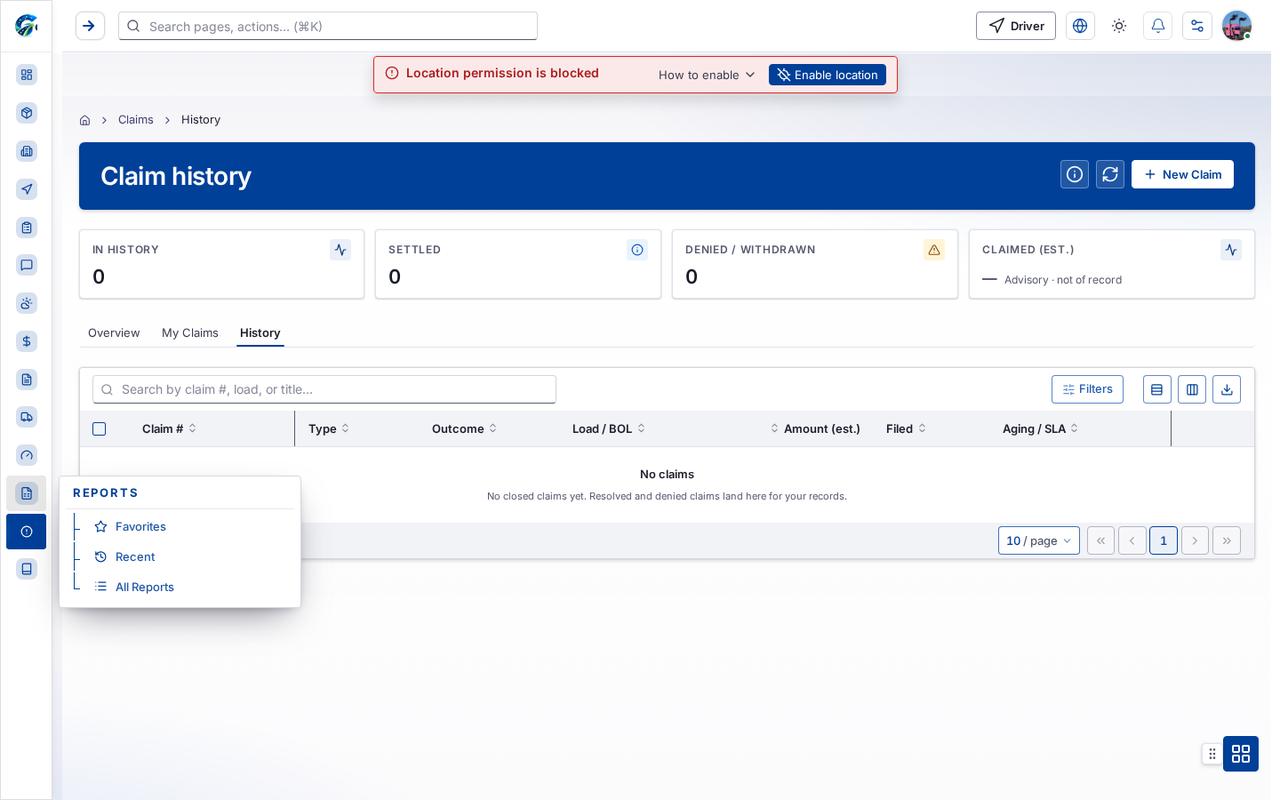Open the chat message sidebar icon

tap(27, 265)
